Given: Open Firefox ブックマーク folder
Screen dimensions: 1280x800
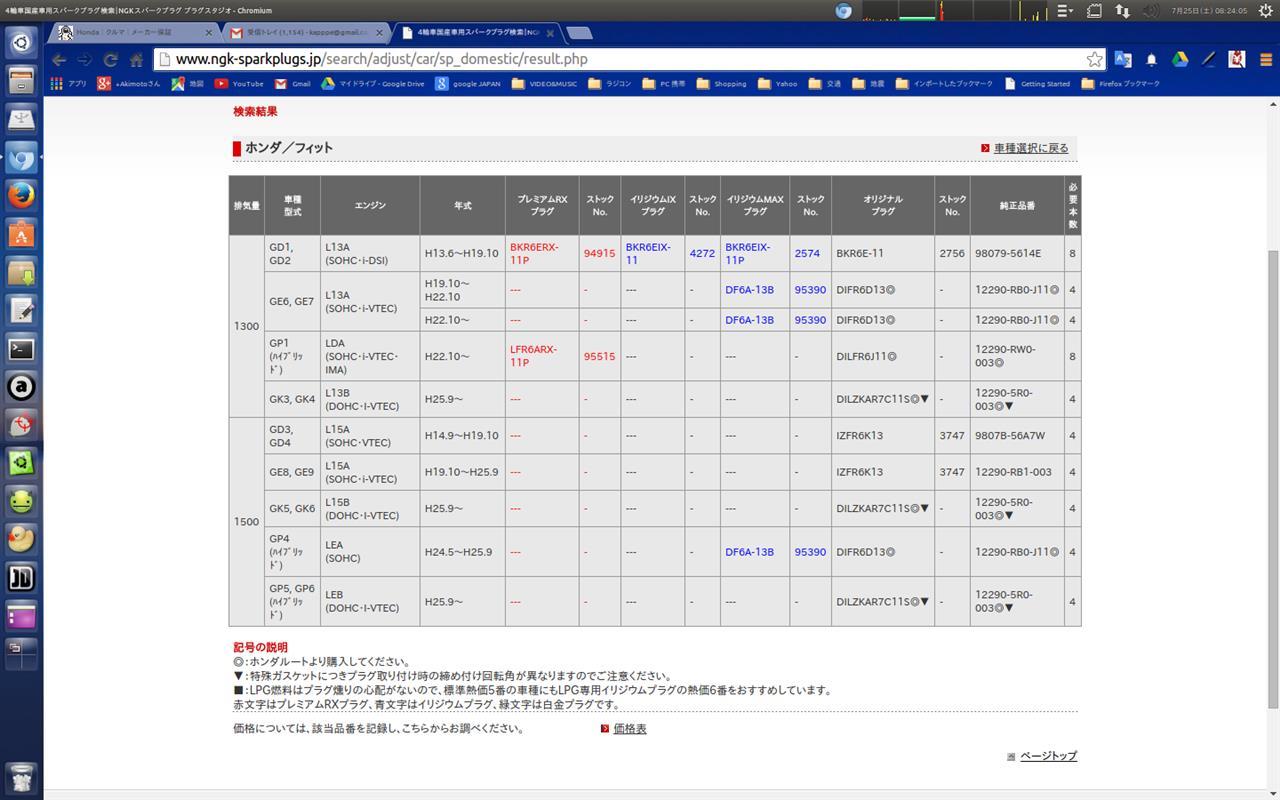Looking at the screenshot, I should (x=1121, y=84).
